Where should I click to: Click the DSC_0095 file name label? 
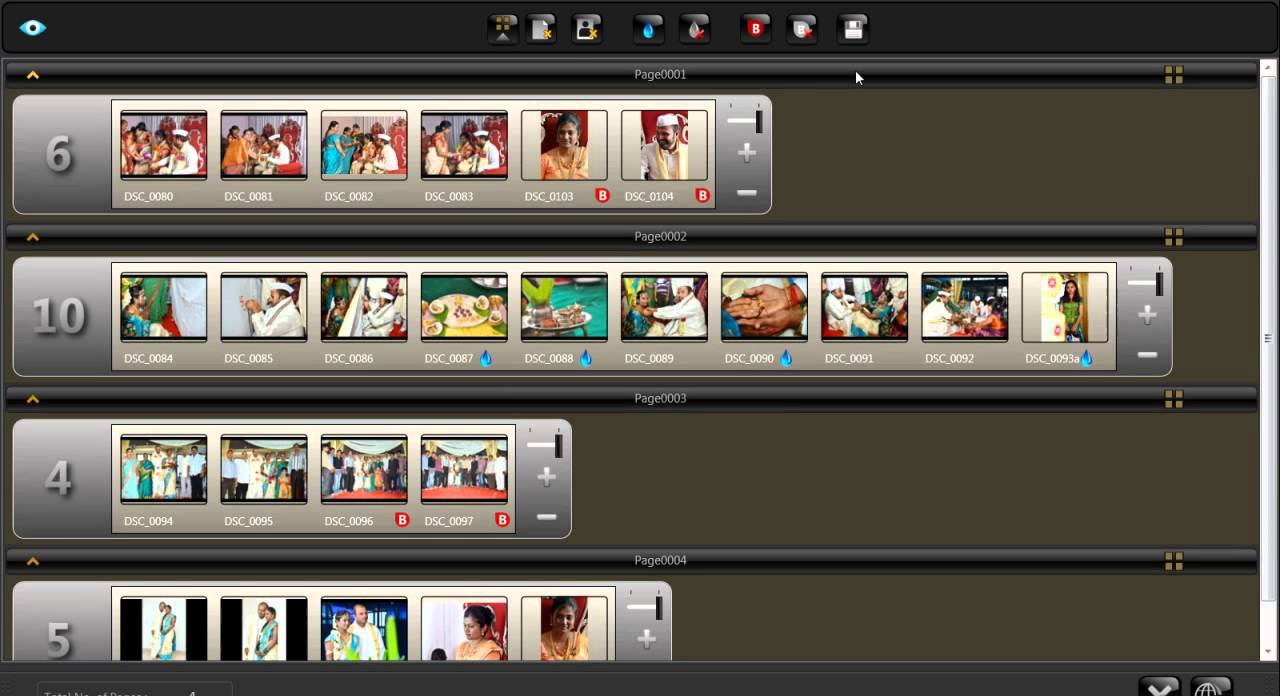click(x=248, y=521)
